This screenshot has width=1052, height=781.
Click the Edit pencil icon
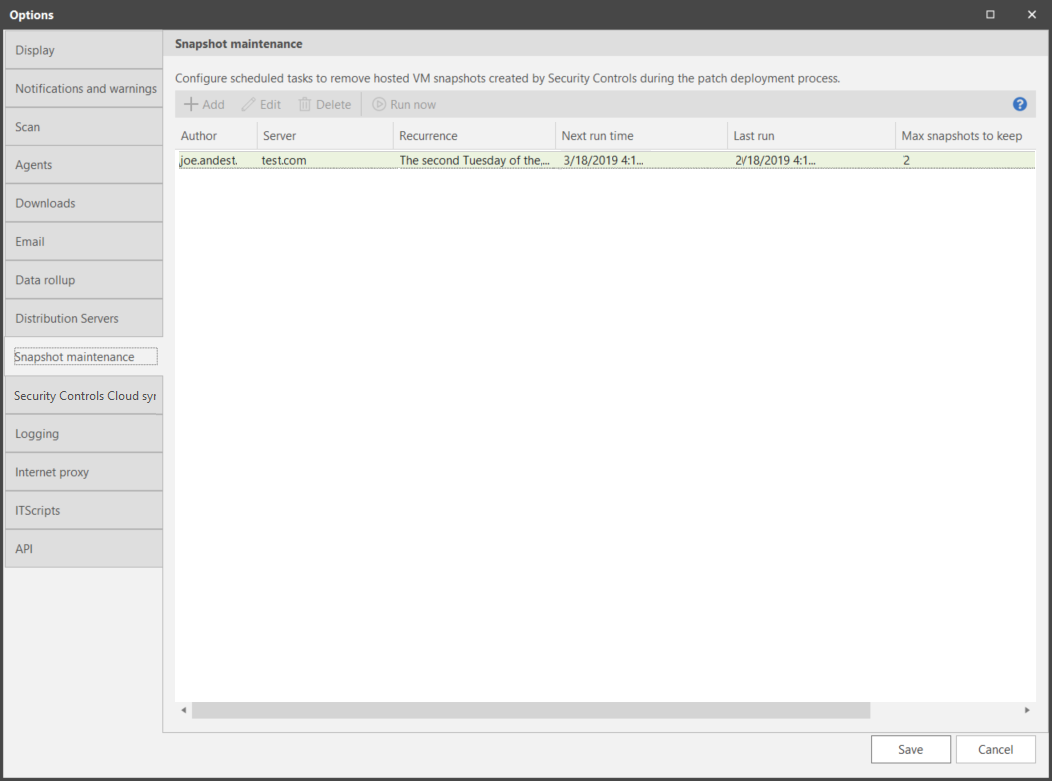pyautogui.click(x=249, y=105)
